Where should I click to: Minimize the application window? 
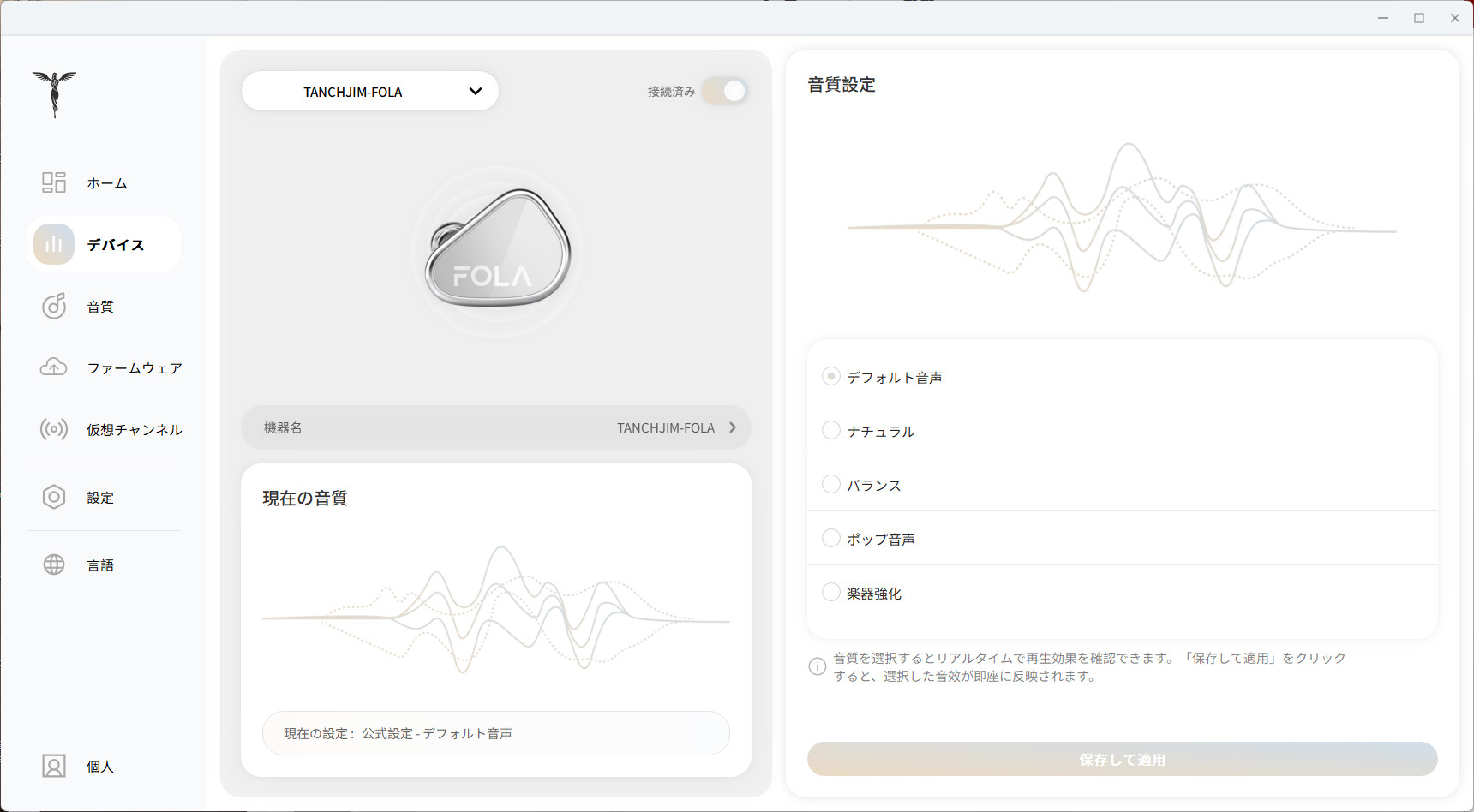click(x=1383, y=18)
